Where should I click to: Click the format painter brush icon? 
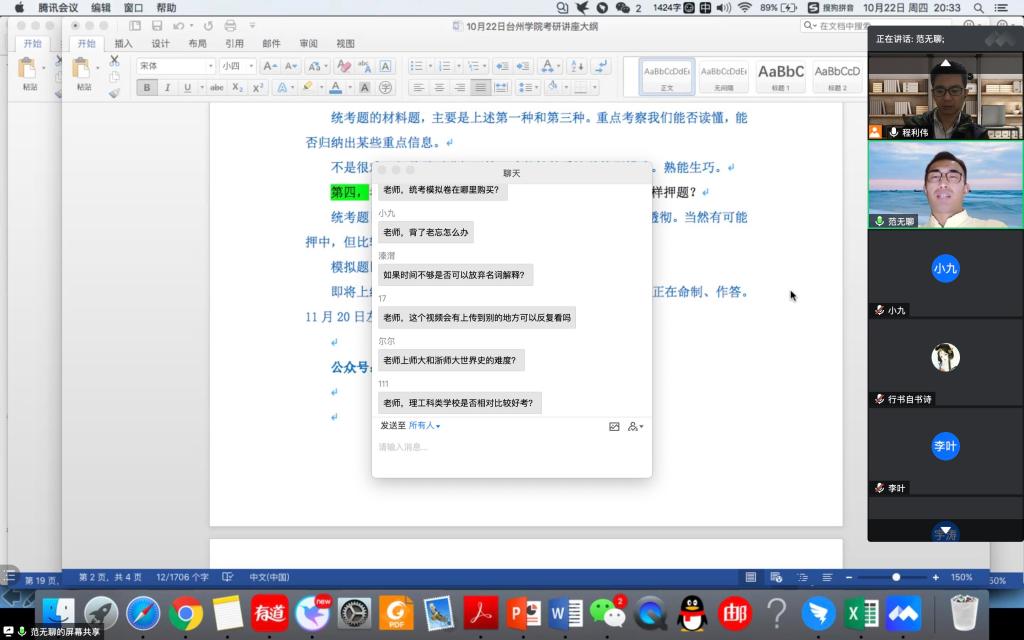click(114, 93)
